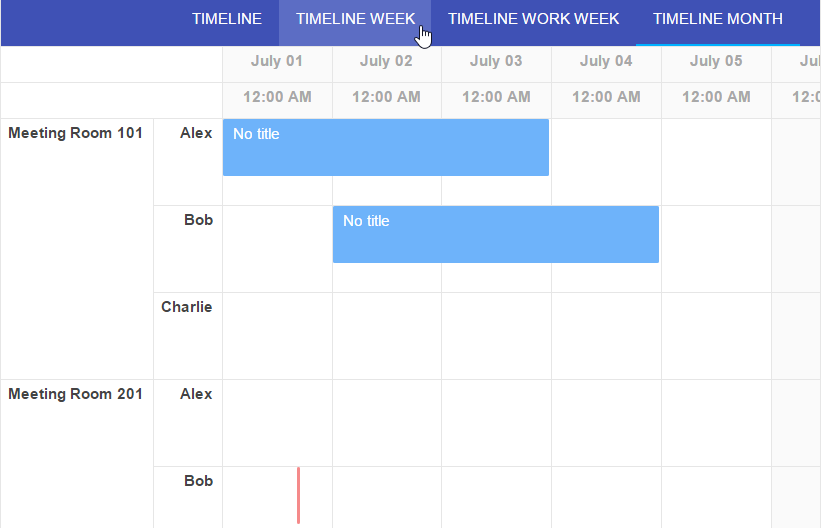Click the July 02 date header

click(x=387, y=61)
